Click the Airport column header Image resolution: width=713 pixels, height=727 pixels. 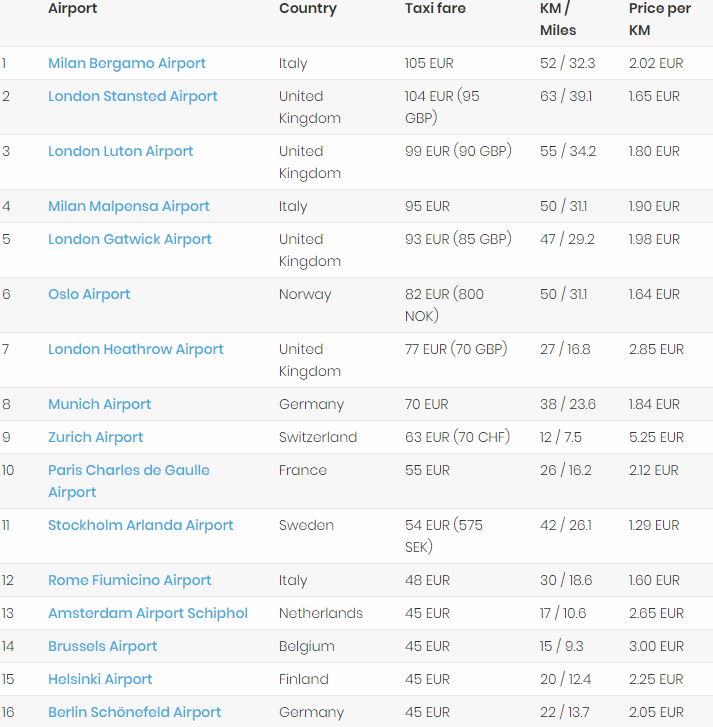[x=73, y=9]
